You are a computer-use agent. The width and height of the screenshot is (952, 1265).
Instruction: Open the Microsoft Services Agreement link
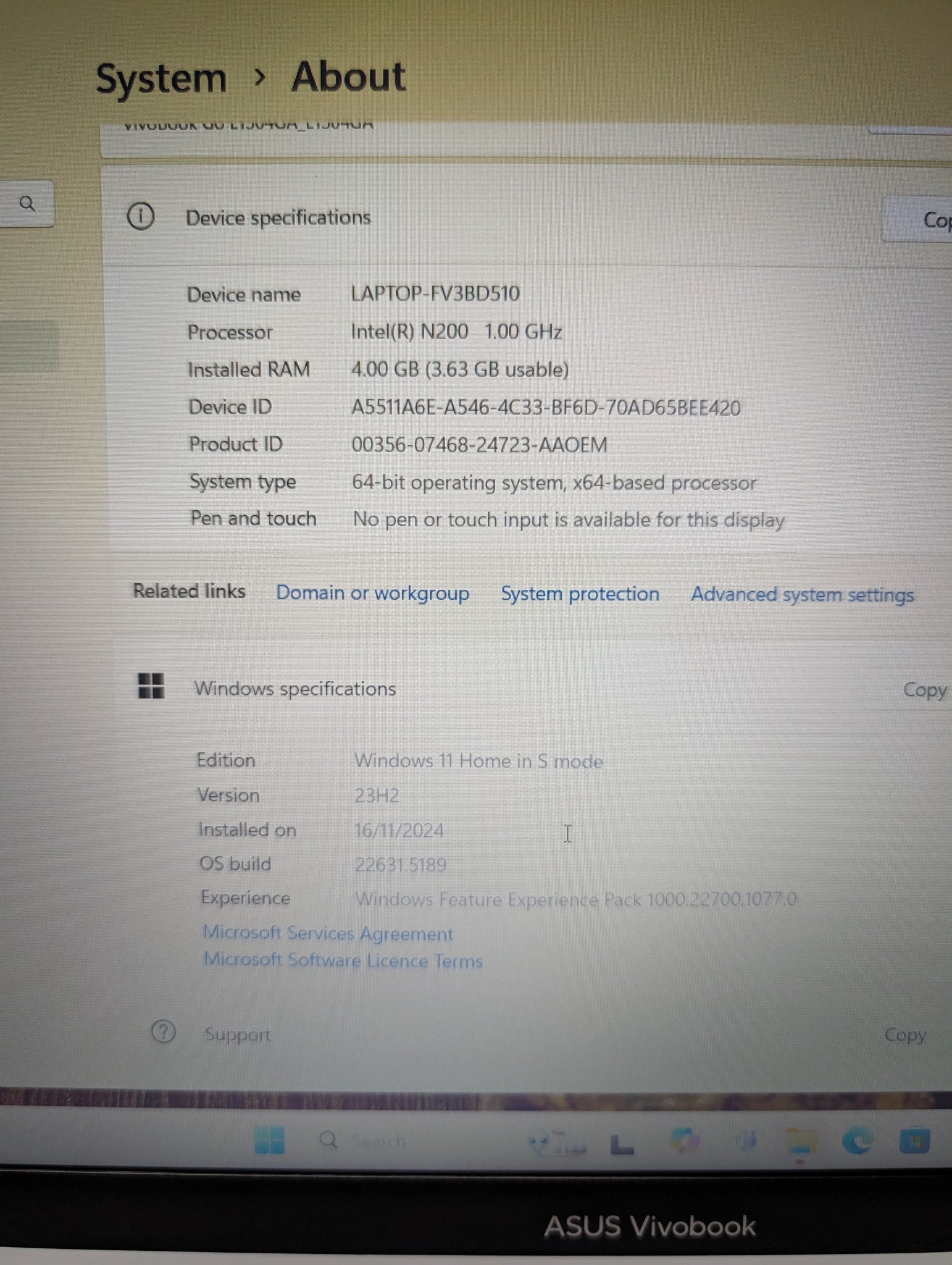(x=328, y=933)
